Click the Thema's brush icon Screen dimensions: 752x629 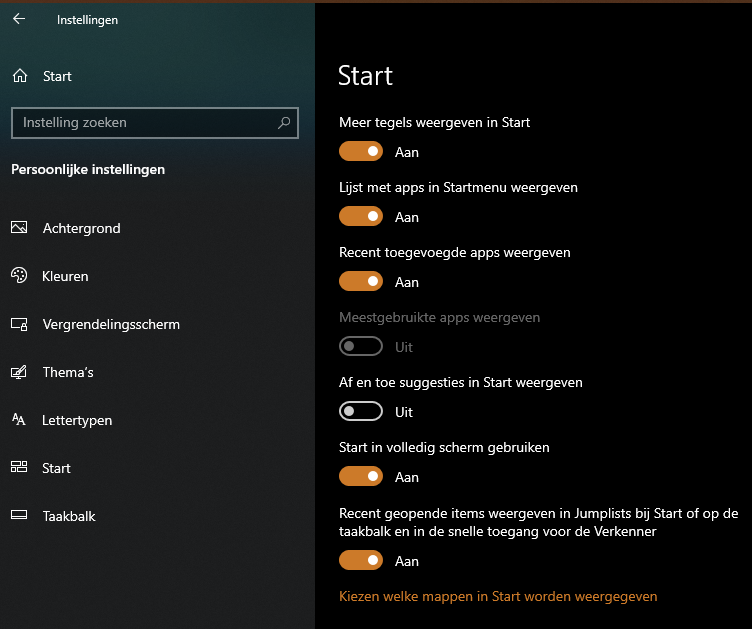tap(19, 372)
